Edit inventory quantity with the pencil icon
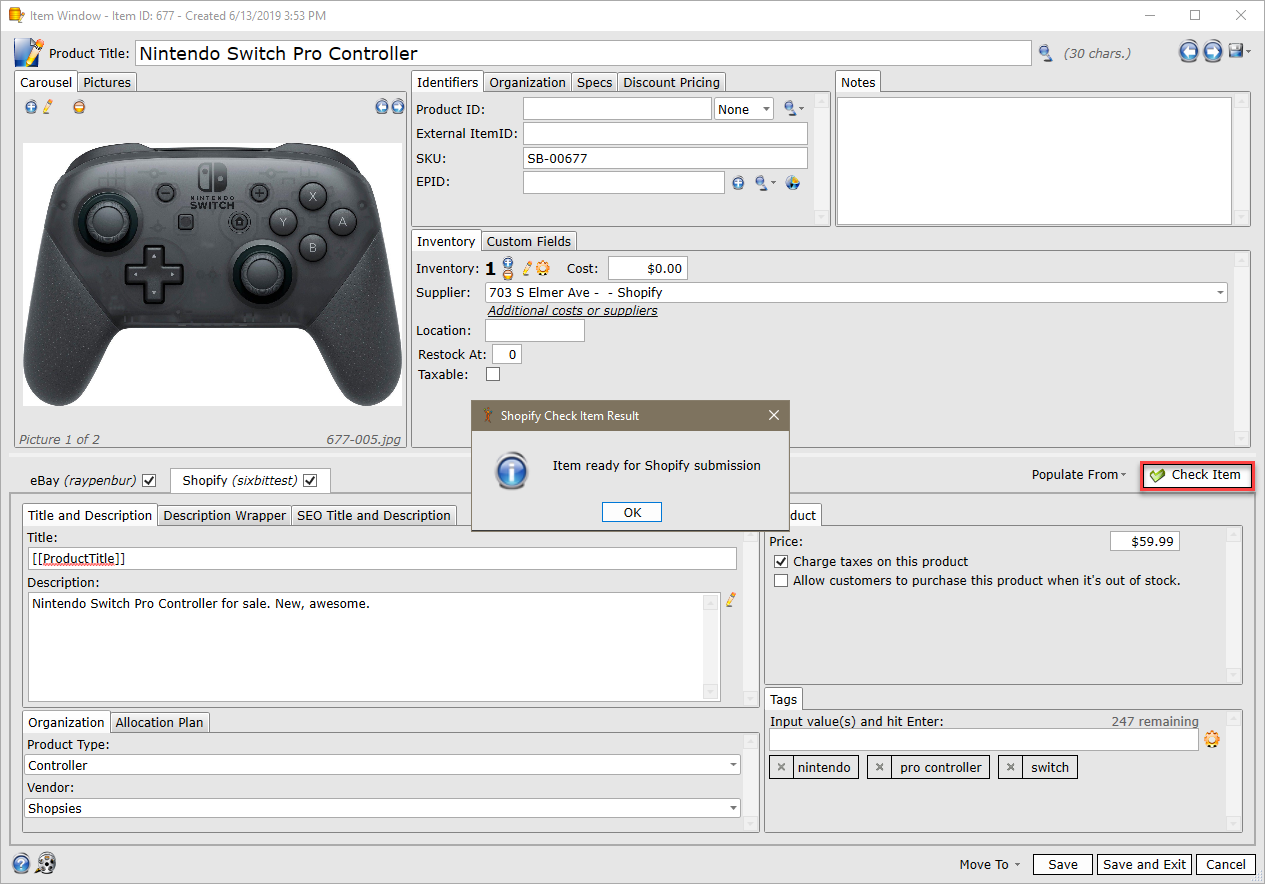This screenshot has height=884, width=1265. click(x=527, y=268)
